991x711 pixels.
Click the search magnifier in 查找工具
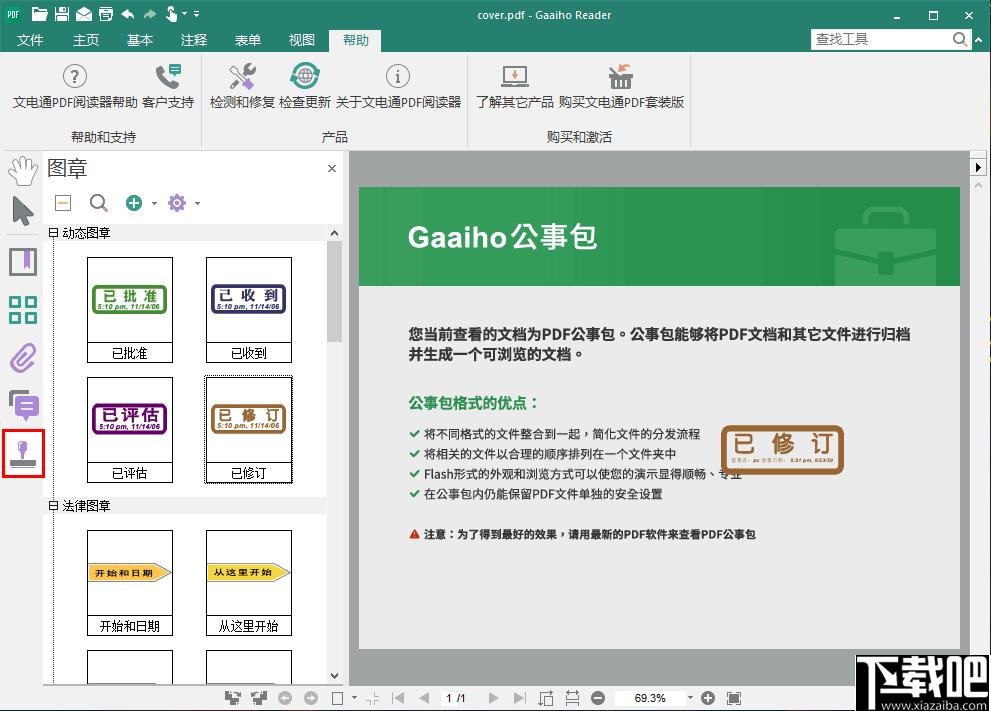tap(960, 39)
